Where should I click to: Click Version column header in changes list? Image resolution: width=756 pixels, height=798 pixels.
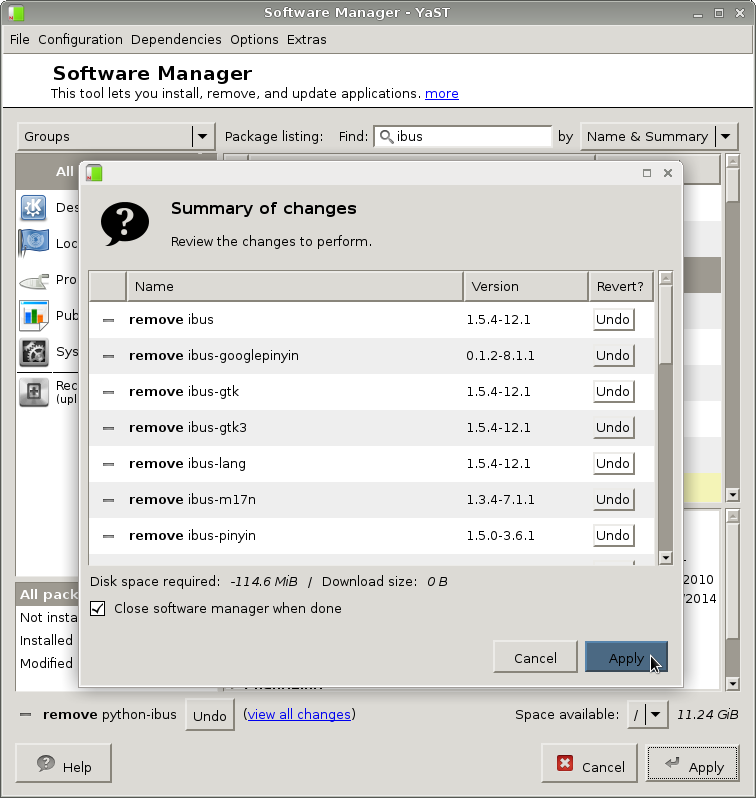[526, 287]
